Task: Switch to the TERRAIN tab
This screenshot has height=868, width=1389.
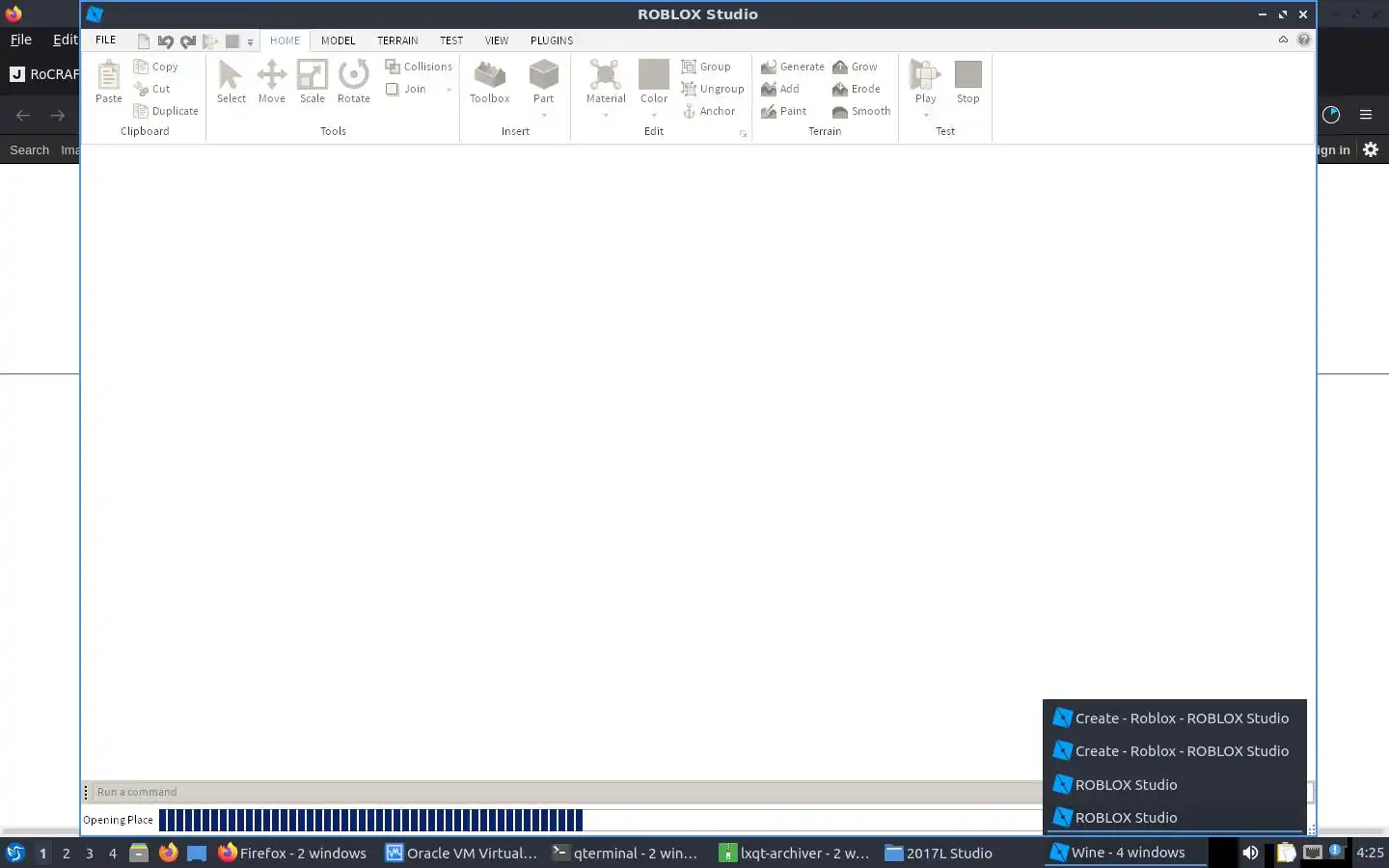Action: tap(397, 41)
